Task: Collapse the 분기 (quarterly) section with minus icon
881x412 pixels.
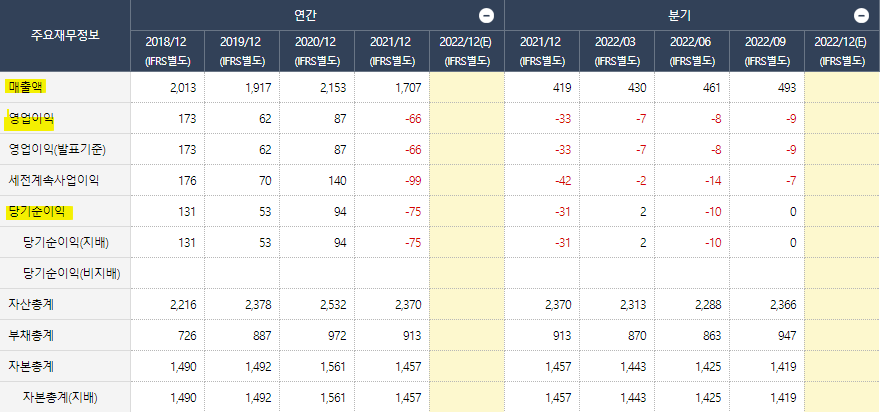Action: [x=861, y=16]
